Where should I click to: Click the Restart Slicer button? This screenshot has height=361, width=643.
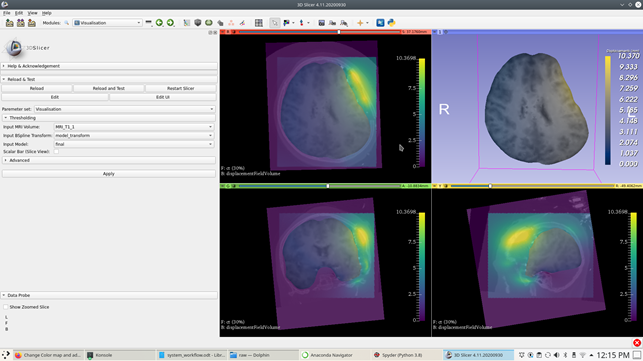(180, 88)
